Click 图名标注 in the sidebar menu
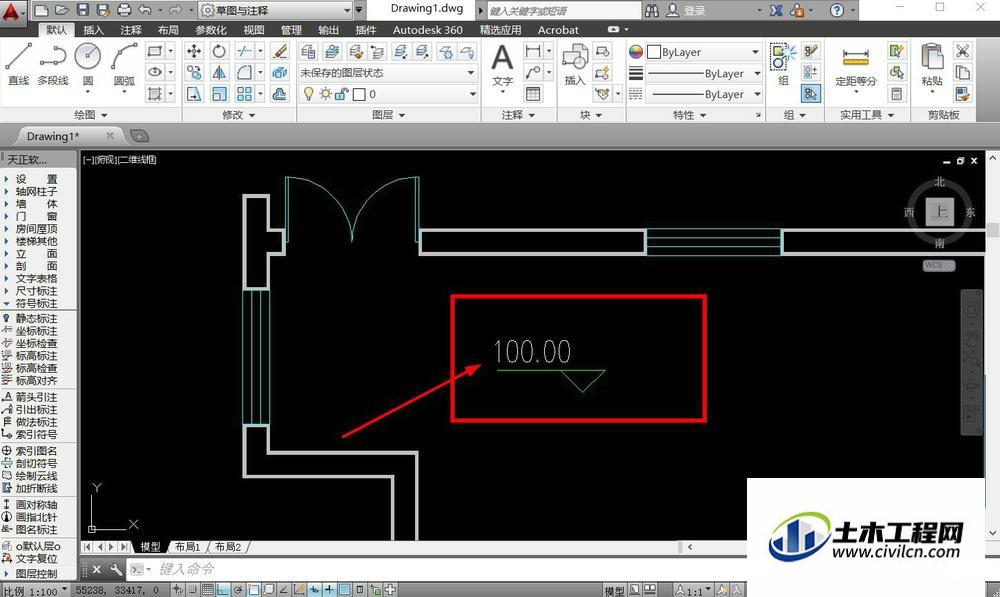Screen dimensions: 1000x597 tap(36, 530)
